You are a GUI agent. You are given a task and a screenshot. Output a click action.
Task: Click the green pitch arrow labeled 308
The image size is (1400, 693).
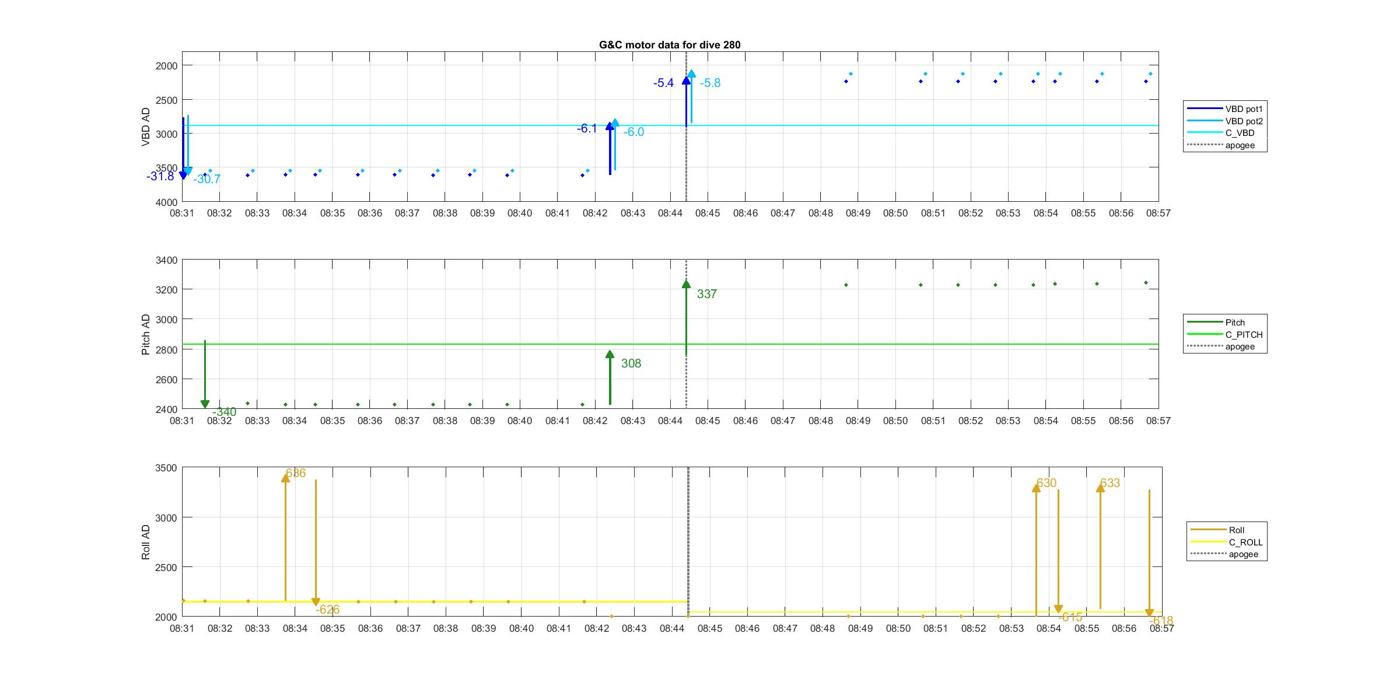click(x=610, y=378)
